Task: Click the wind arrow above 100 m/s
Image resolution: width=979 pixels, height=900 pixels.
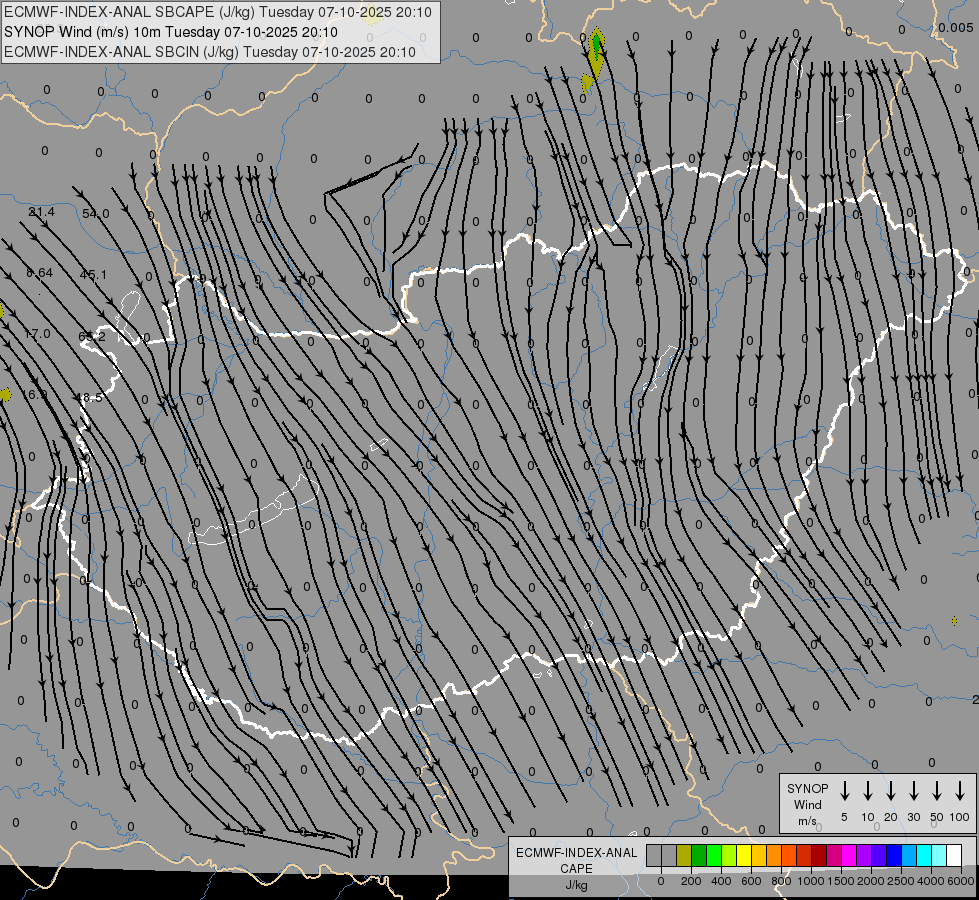Action: click(x=960, y=790)
